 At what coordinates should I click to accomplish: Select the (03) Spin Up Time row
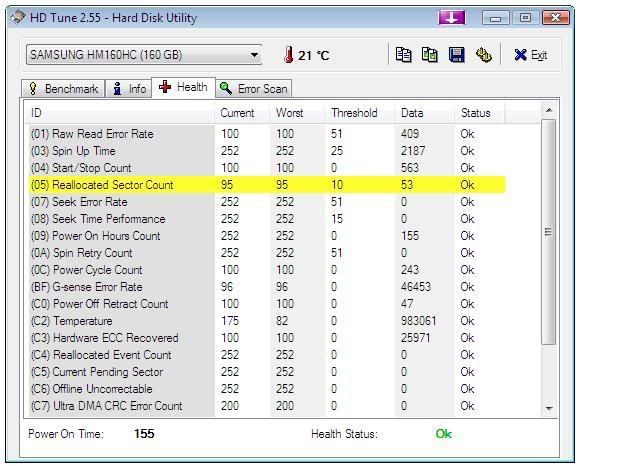[265, 151]
